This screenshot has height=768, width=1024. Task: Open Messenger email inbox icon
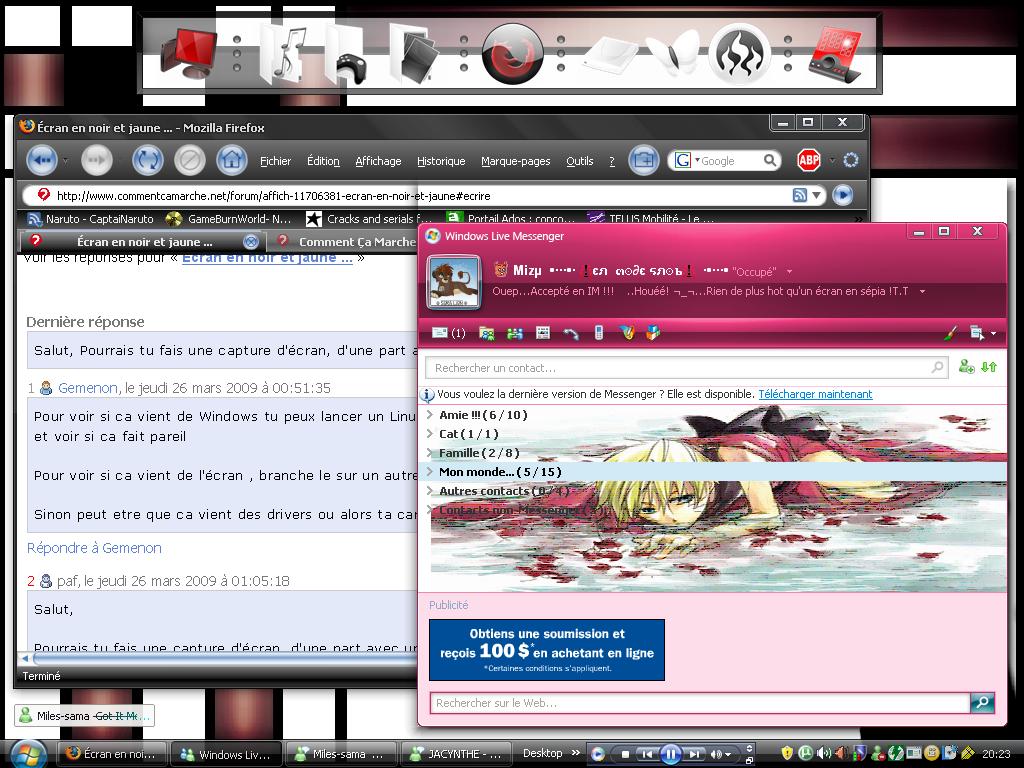pos(440,333)
